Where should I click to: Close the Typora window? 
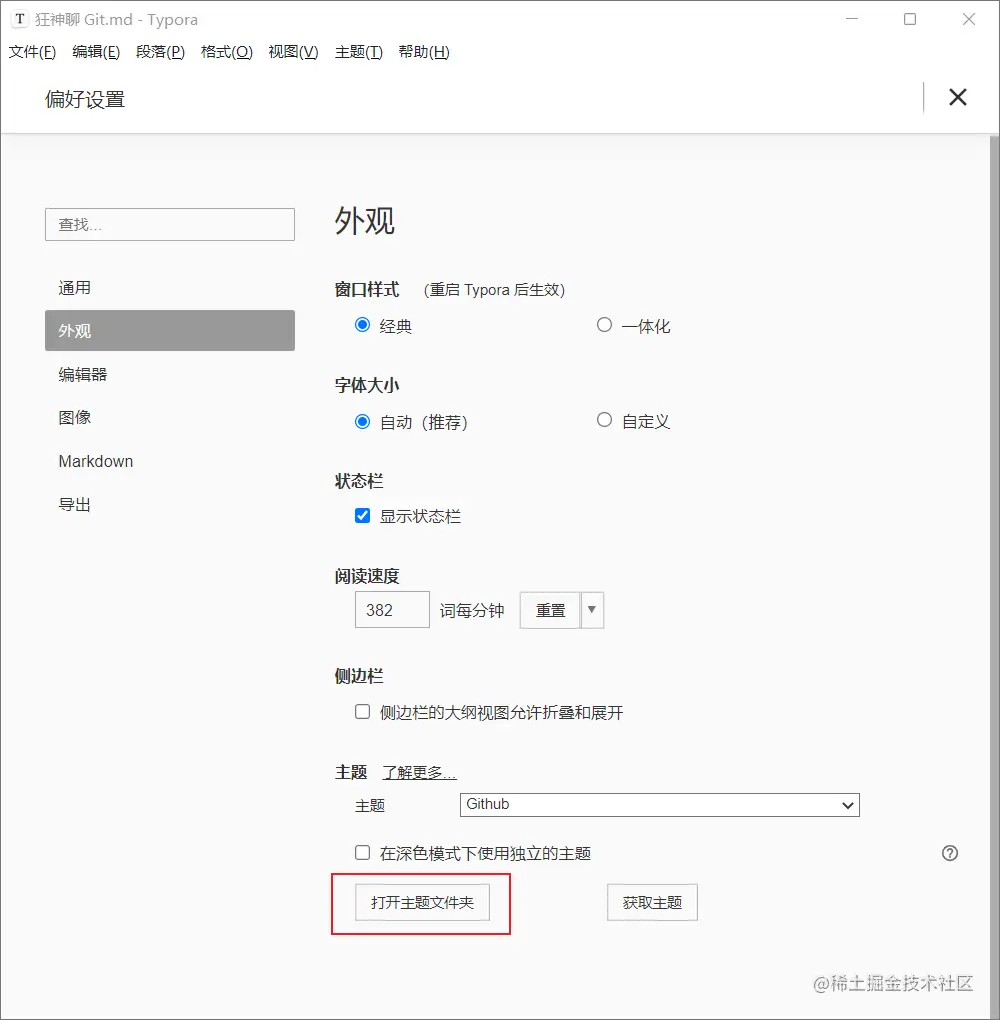tap(969, 19)
